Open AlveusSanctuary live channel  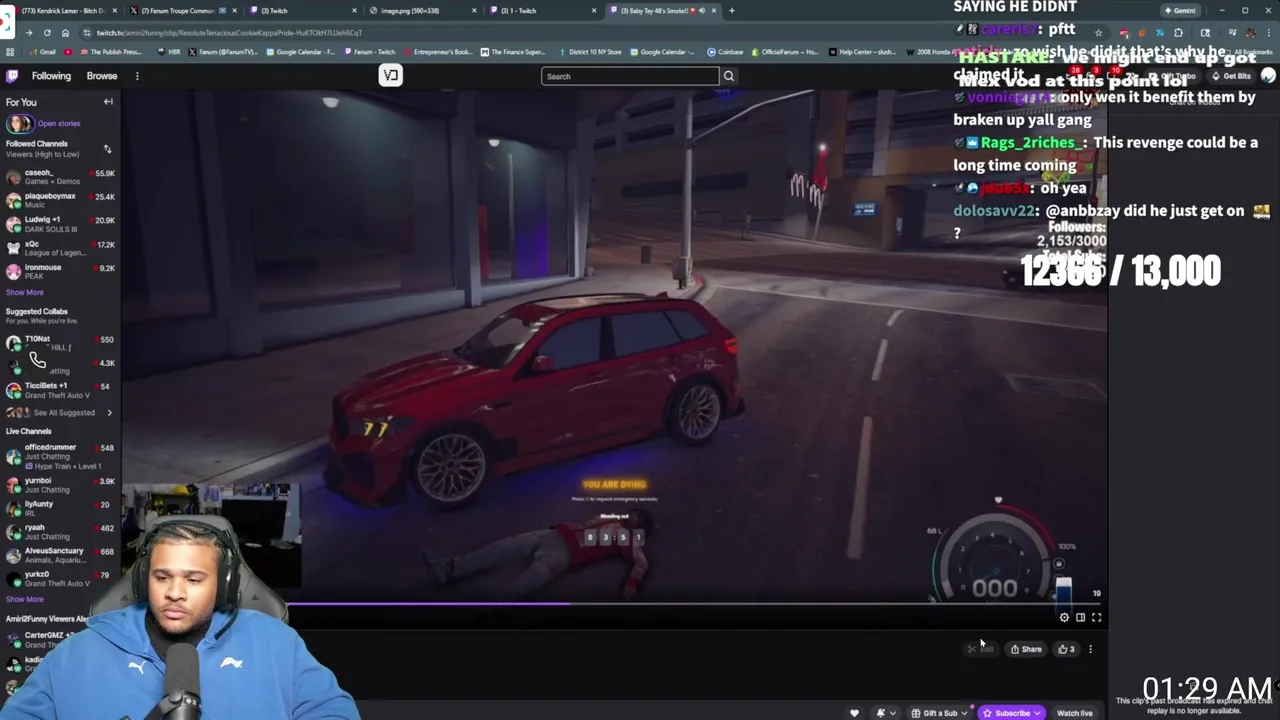60,555
